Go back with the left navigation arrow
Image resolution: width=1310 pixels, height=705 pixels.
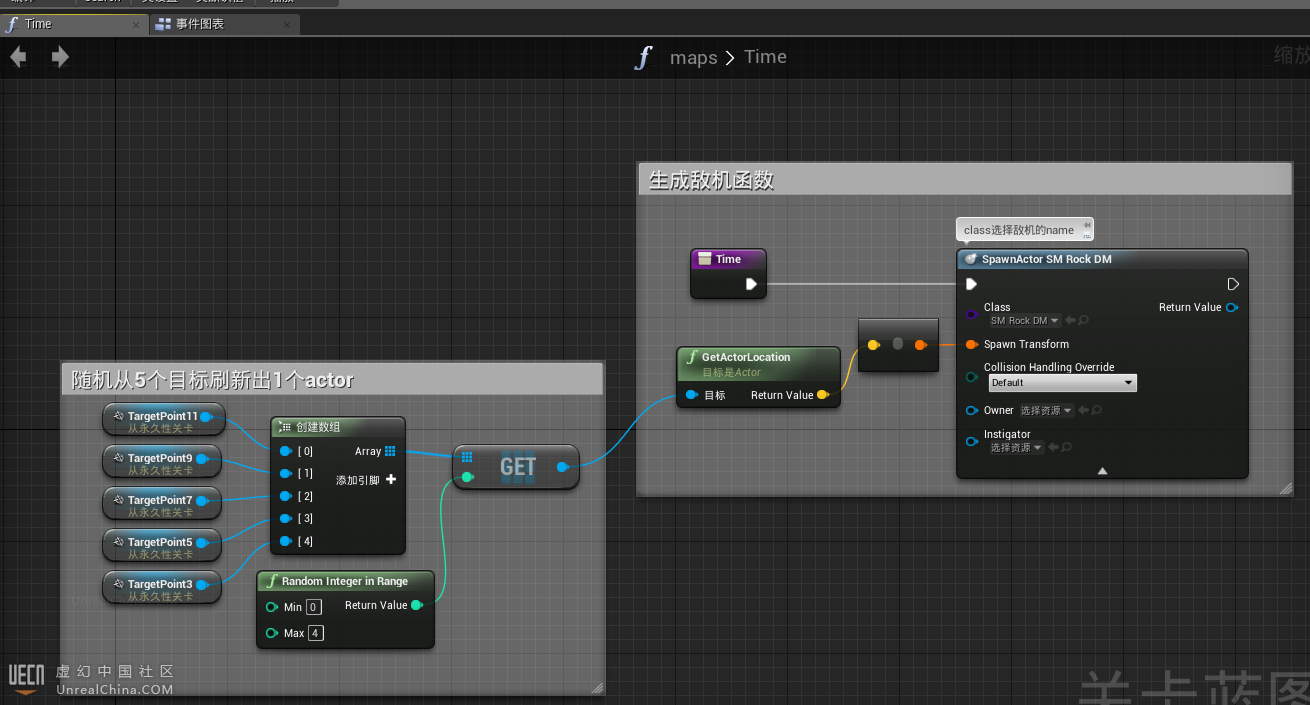pos(18,57)
